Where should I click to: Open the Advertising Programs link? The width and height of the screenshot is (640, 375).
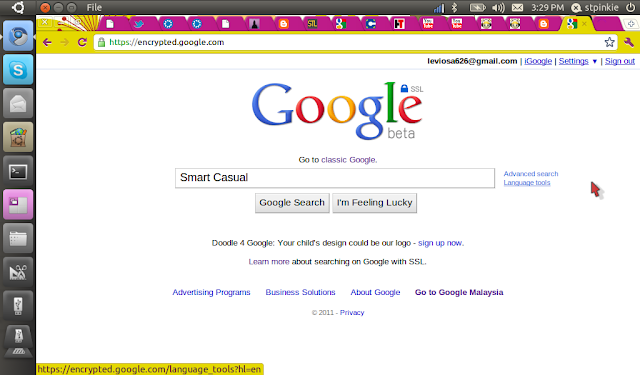click(211, 293)
